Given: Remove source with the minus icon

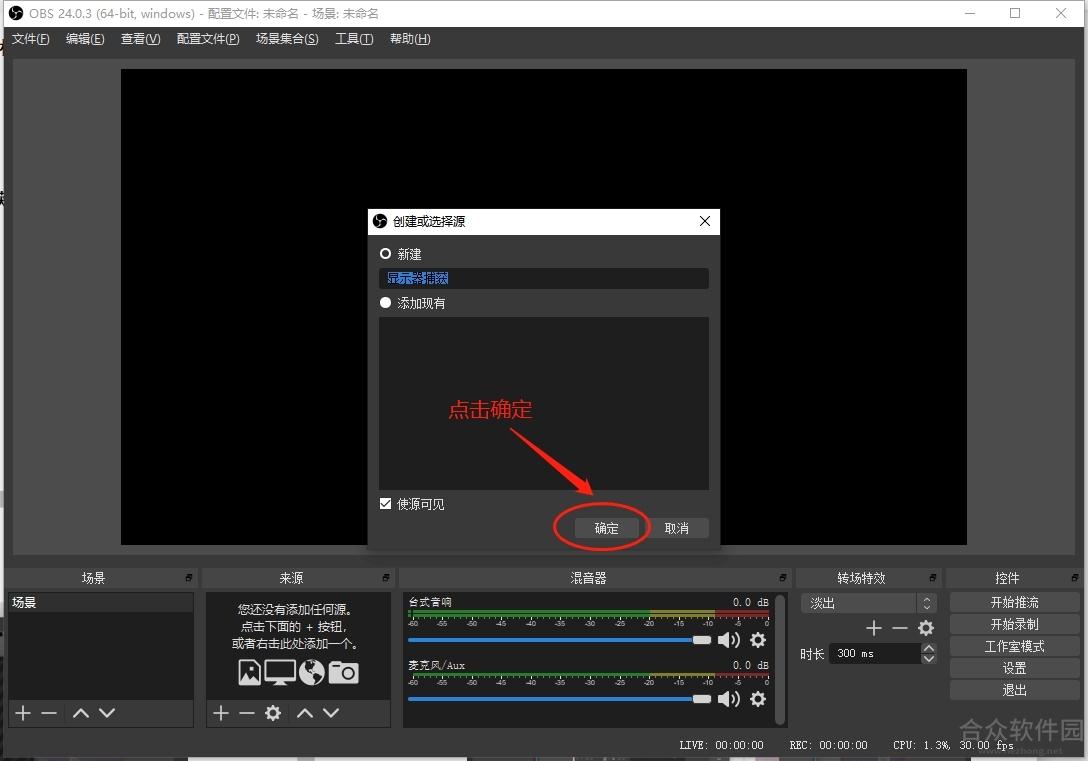Looking at the screenshot, I should pyautogui.click(x=246, y=712).
